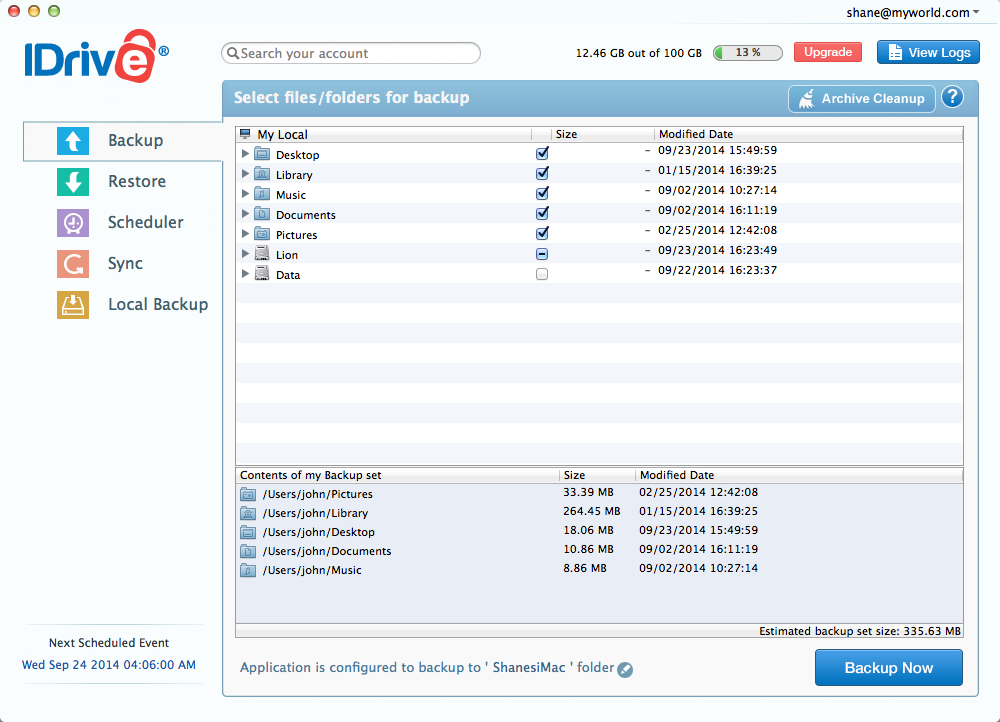The width and height of the screenshot is (1000, 722).
Task: Click the Restore download icon
Action: pyautogui.click(x=75, y=181)
